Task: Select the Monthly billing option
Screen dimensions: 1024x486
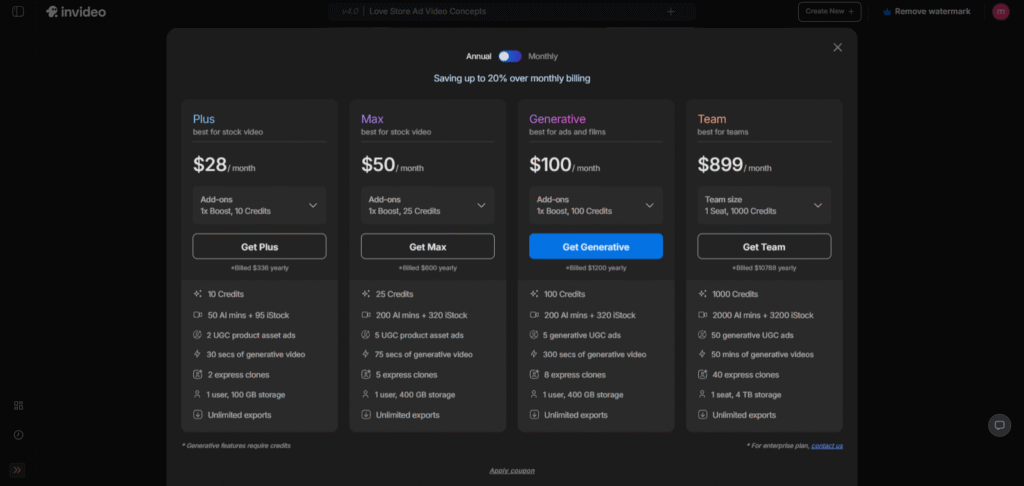Action: click(x=543, y=56)
